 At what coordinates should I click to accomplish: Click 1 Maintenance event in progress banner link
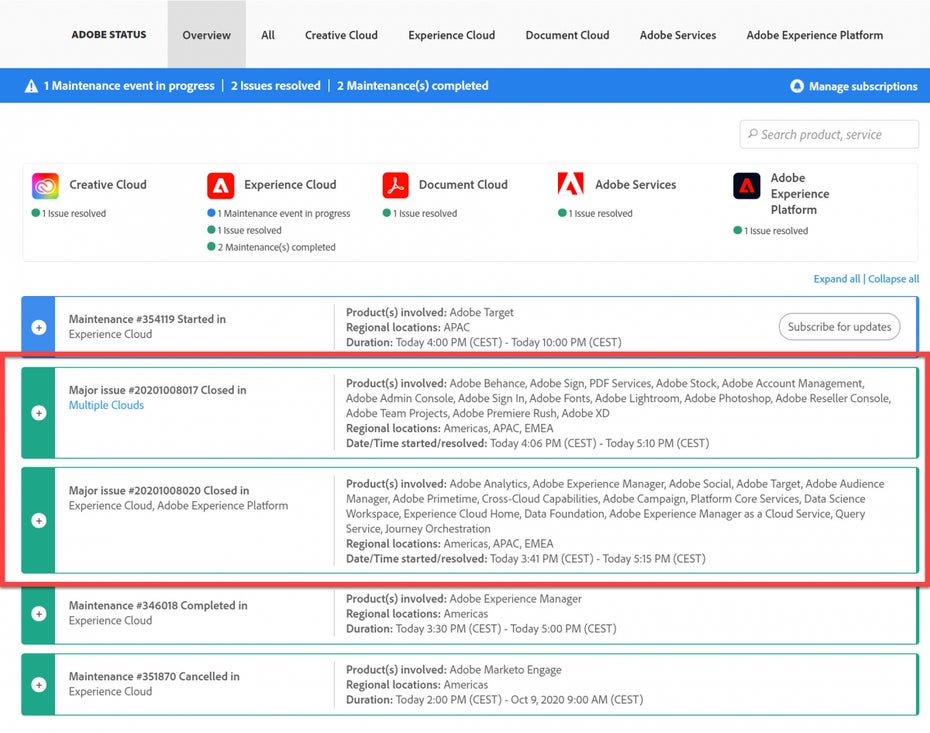pos(129,86)
